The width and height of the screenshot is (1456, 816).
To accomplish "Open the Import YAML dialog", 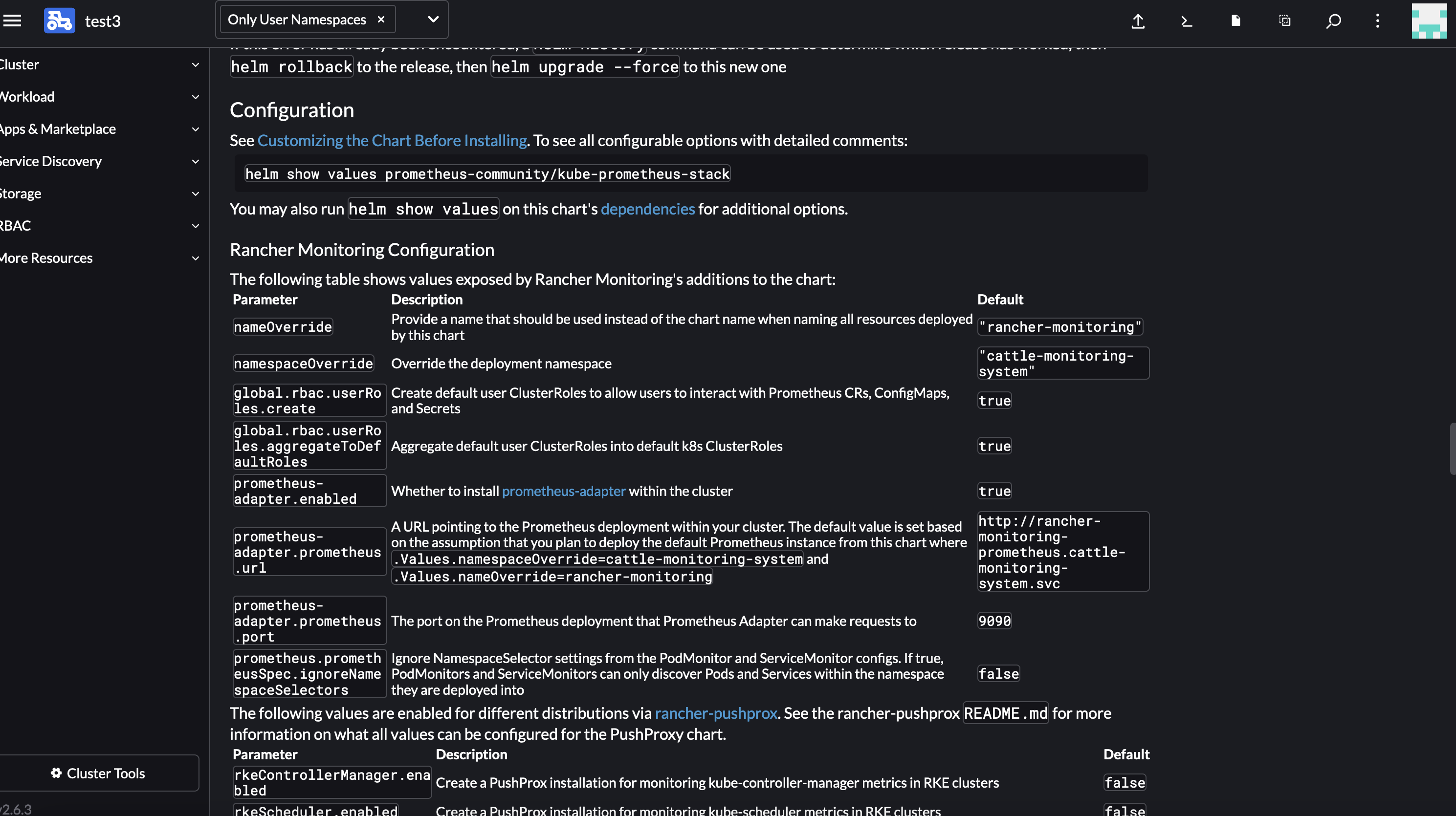I will tap(1138, 21).
